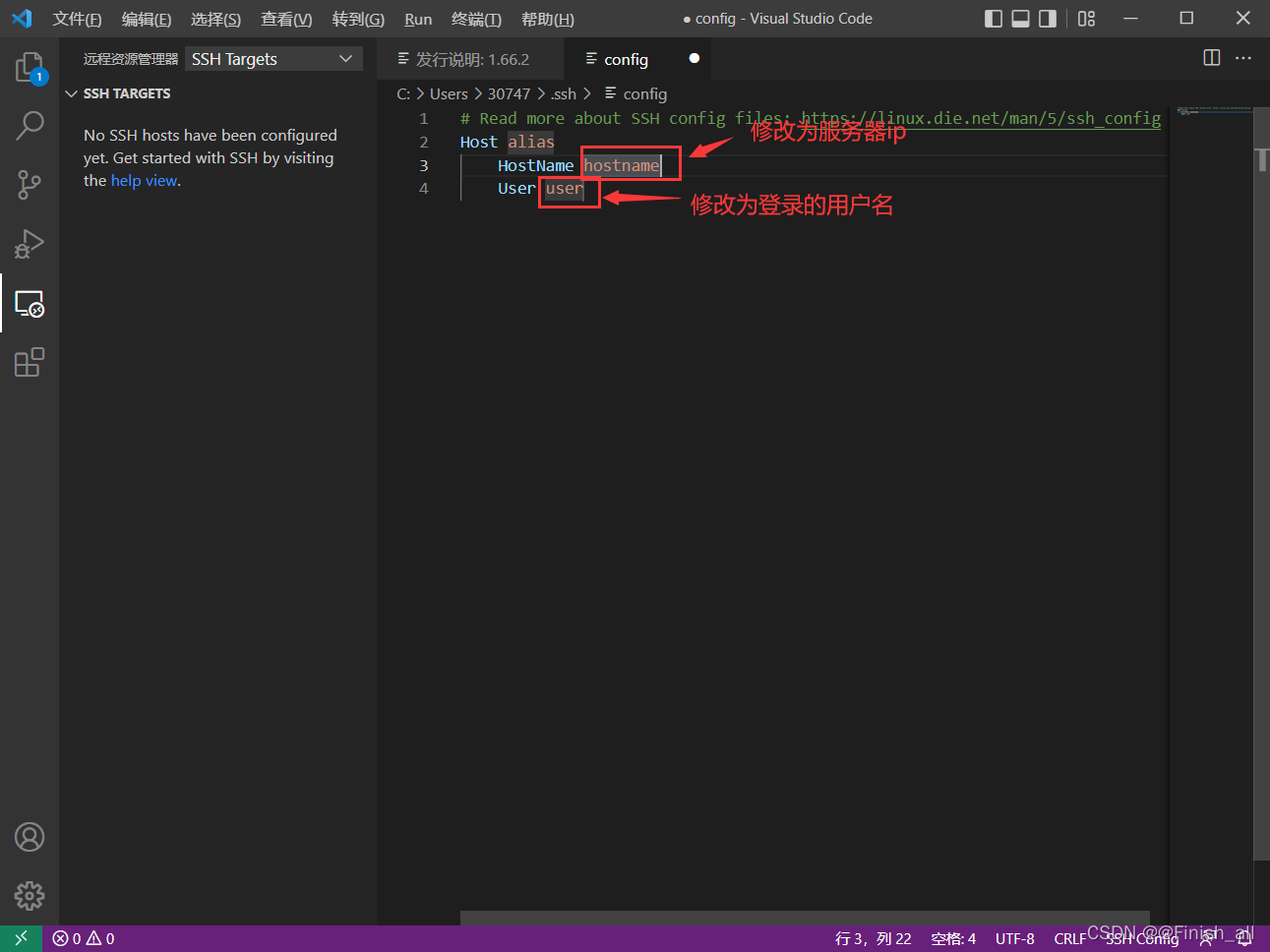The height and width of the screenshot is (952, 1270).
Task: Open the 选择(S) menu
Action: (215, 19)
